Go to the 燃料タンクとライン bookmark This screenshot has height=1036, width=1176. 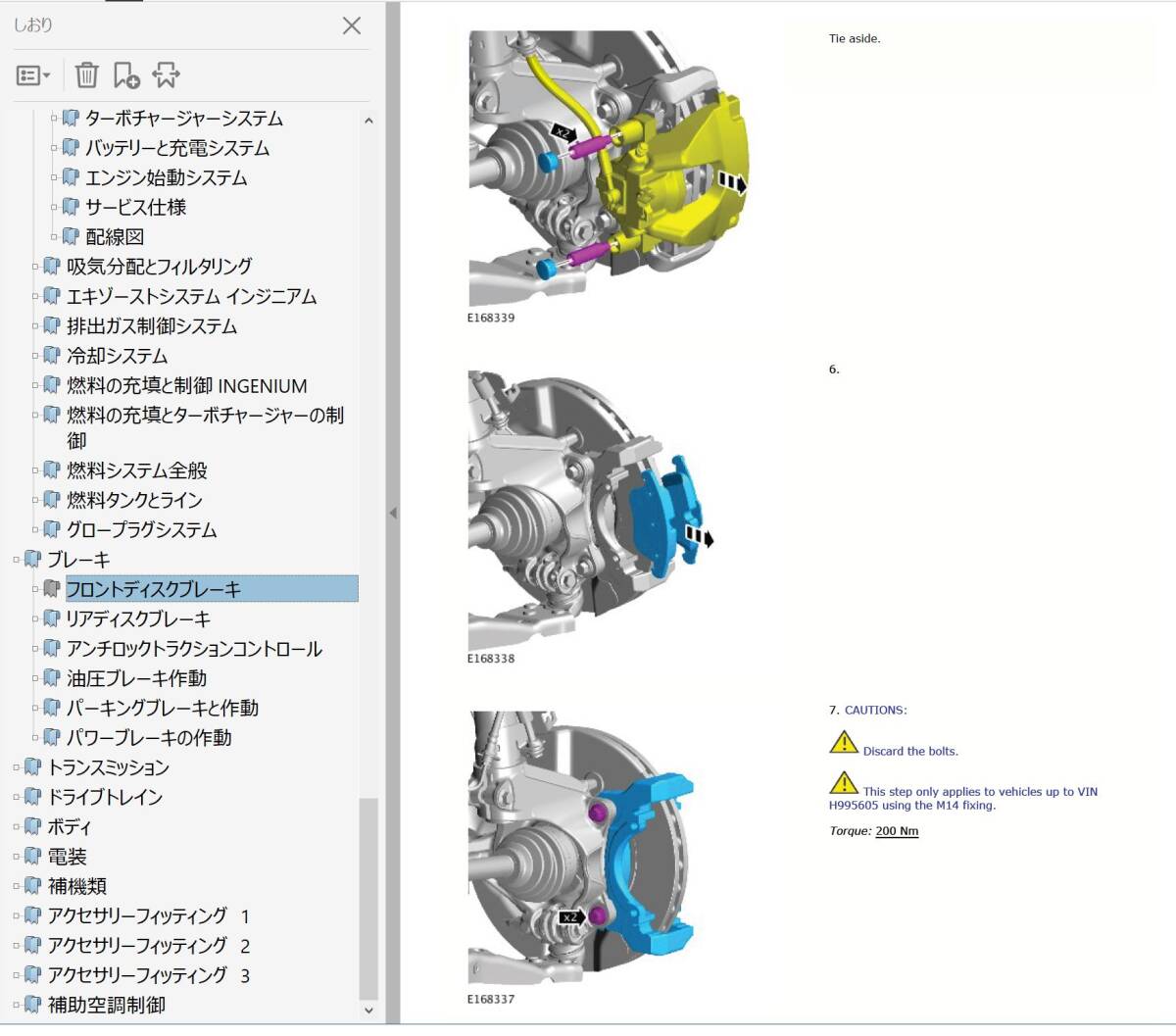[134, 500]
